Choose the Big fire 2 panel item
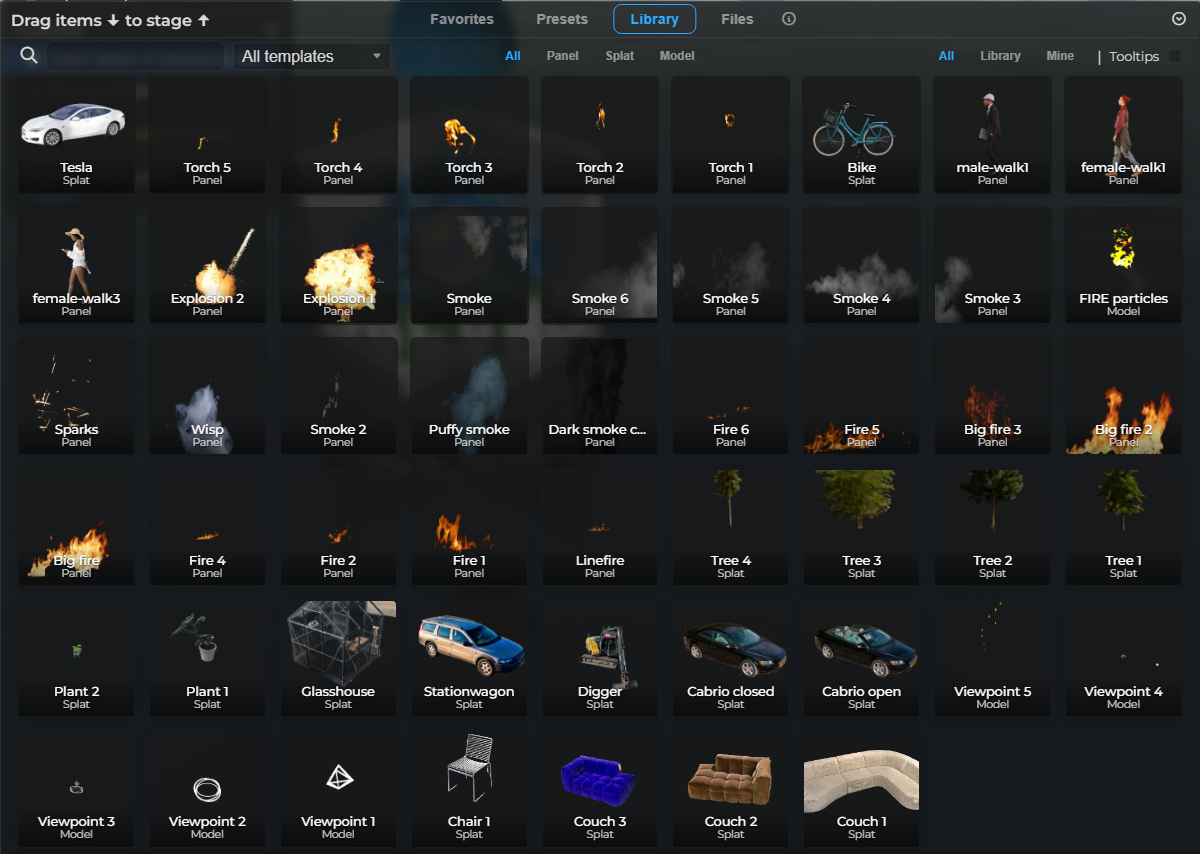 pyautogui.click(x=1124, y=396)
